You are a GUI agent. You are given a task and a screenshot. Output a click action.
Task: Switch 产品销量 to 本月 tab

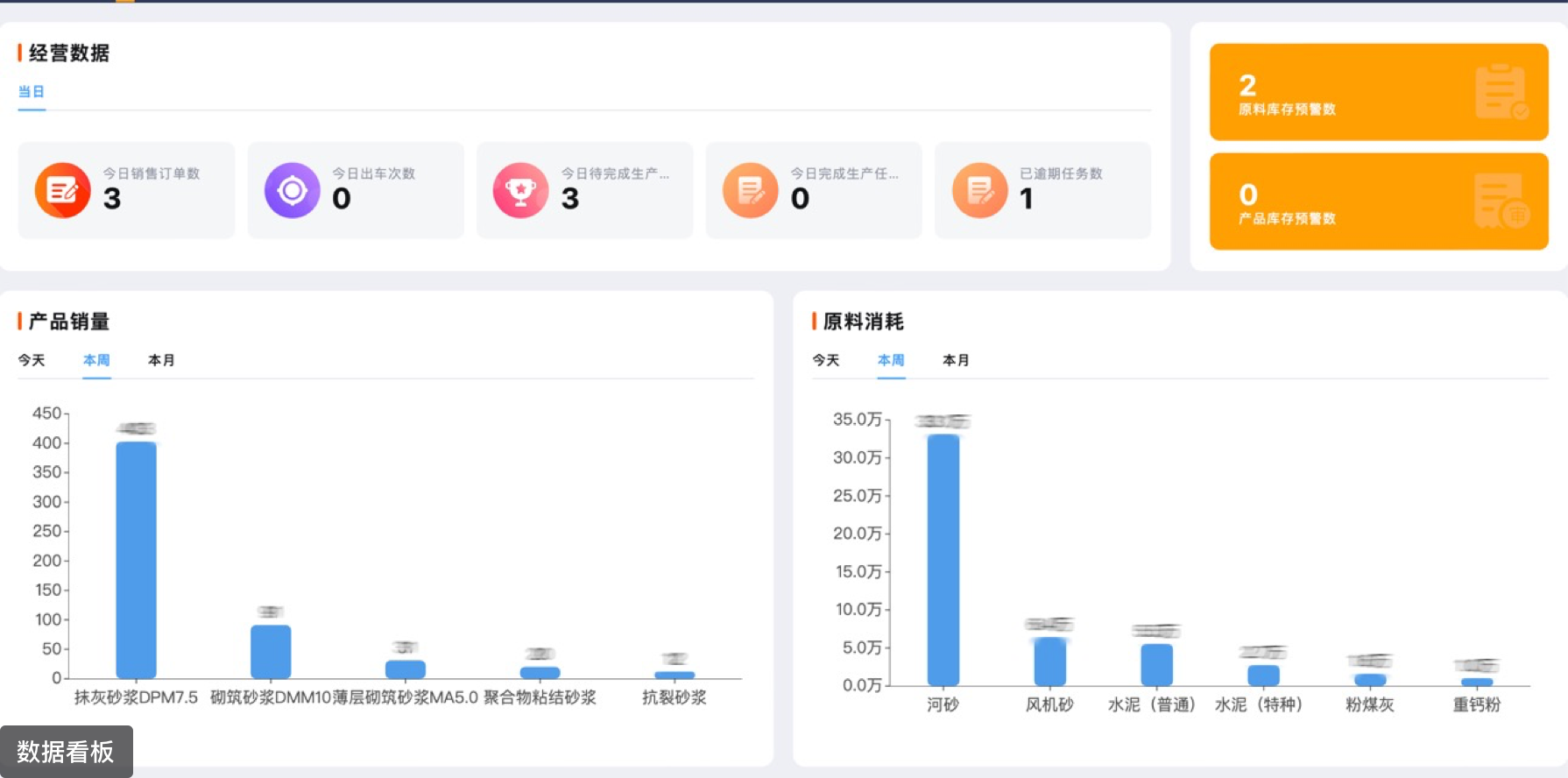[161, 360]
